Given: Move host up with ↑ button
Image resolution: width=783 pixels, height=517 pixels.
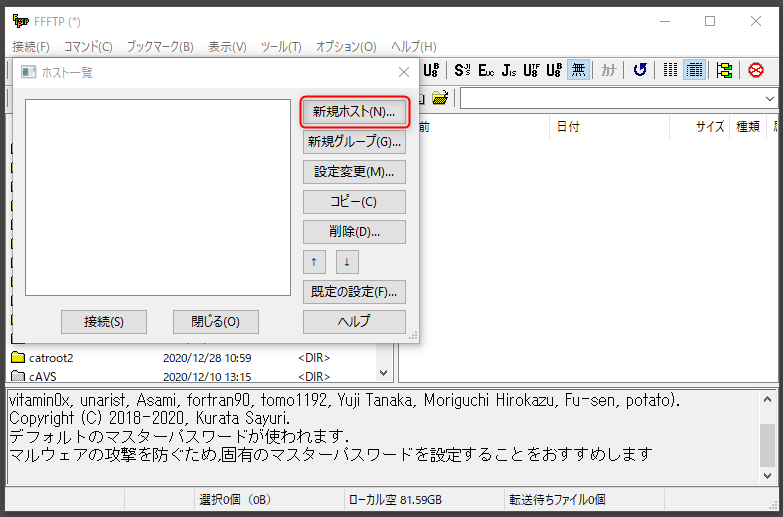Looking at the screenshot, I should [314, 262].
